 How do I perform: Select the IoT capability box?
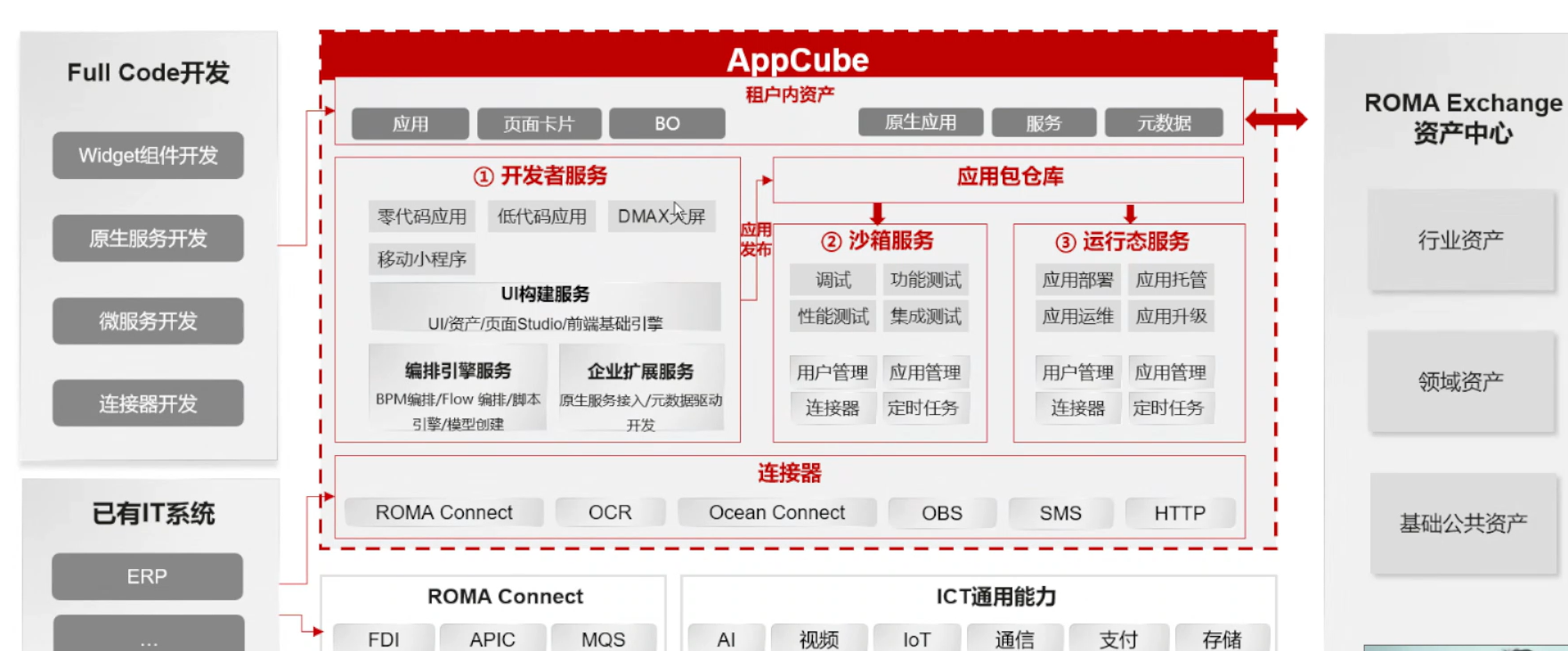click(x=917, y=639)
